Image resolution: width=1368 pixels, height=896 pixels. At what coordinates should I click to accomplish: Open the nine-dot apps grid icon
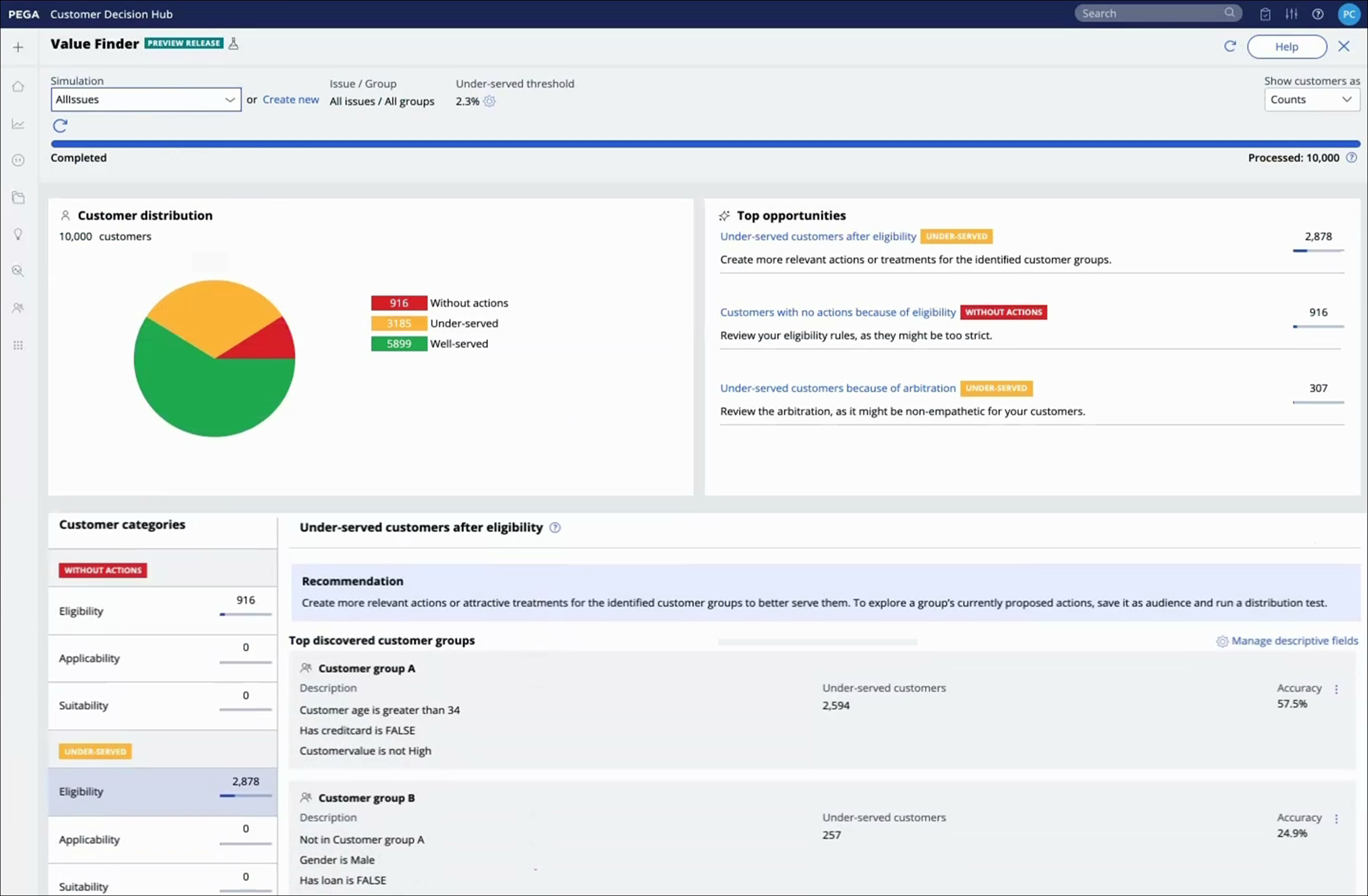point(18,345)
